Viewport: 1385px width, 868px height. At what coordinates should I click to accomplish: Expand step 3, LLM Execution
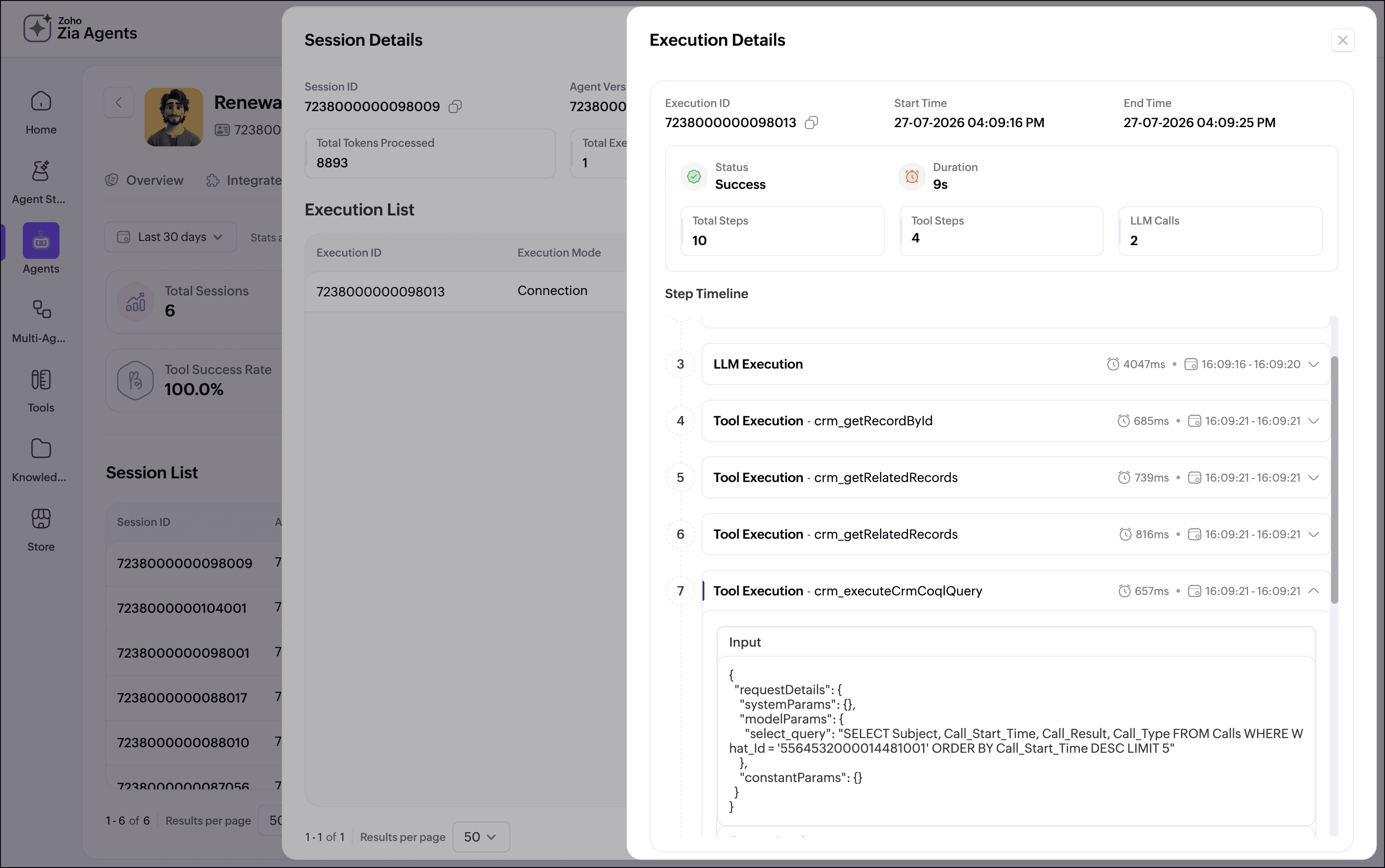[x=1313, y=364]
